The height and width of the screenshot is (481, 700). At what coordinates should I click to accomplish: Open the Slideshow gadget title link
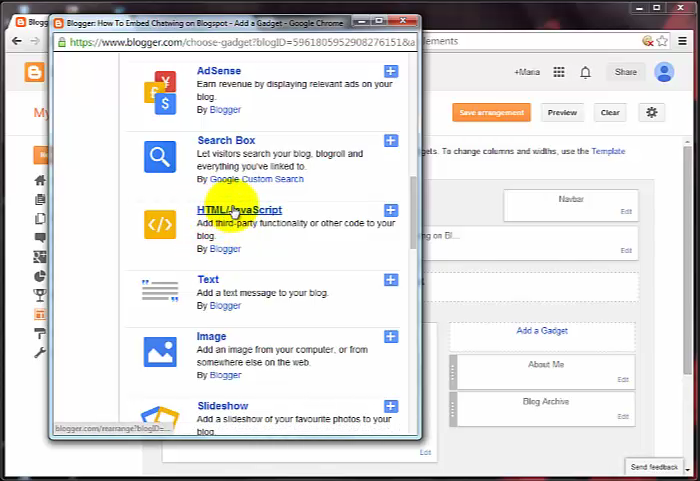[x=223, y=406]
